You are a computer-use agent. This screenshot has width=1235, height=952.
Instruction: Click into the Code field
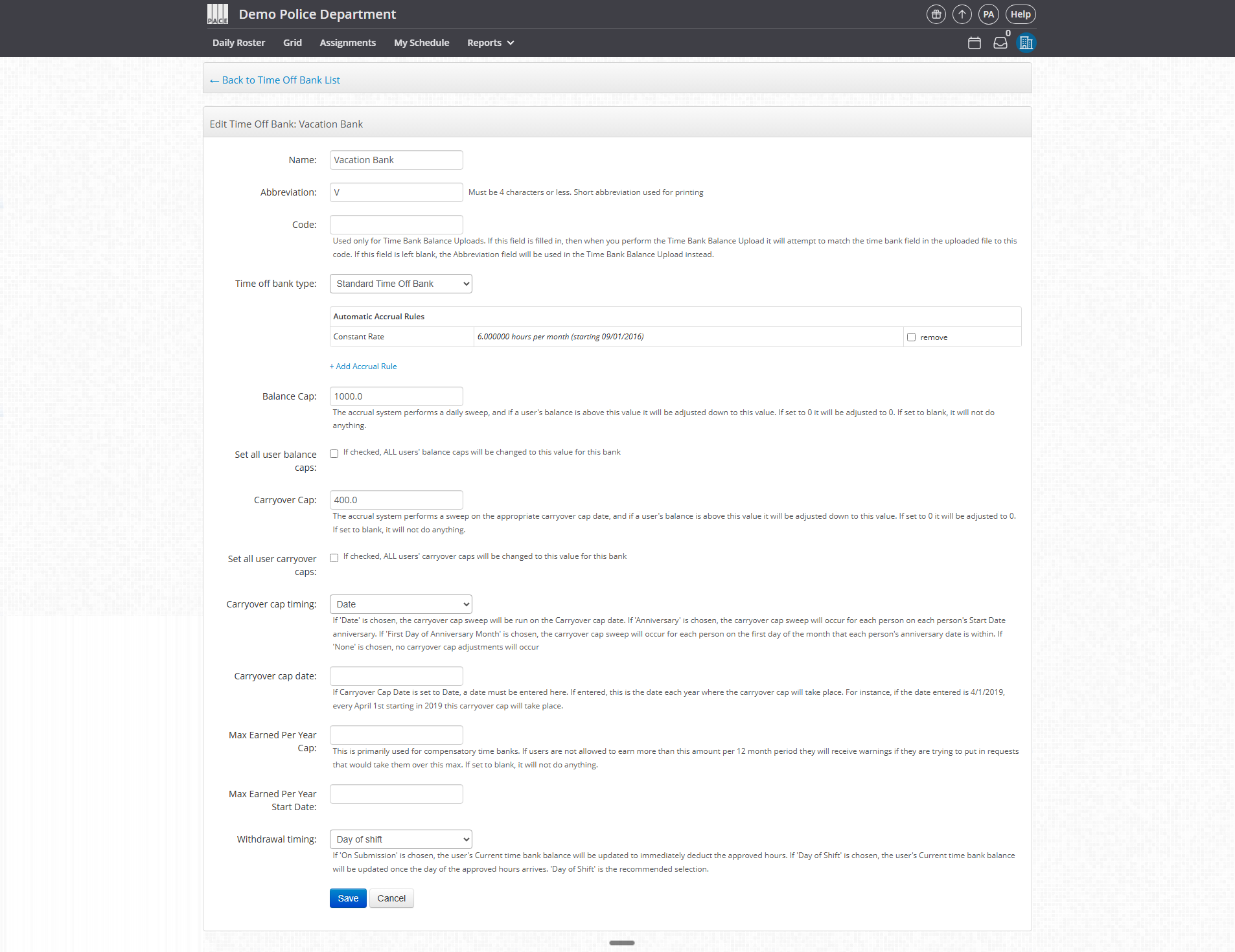coord(397,225)
